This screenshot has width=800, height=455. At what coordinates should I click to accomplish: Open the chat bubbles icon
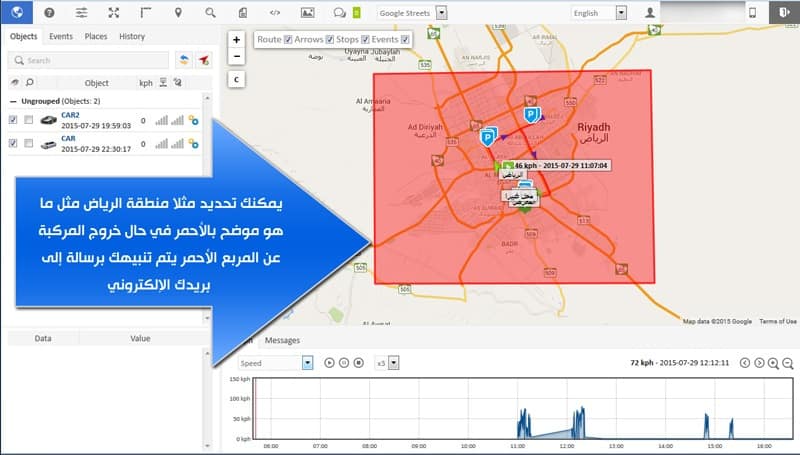point(339,13)
